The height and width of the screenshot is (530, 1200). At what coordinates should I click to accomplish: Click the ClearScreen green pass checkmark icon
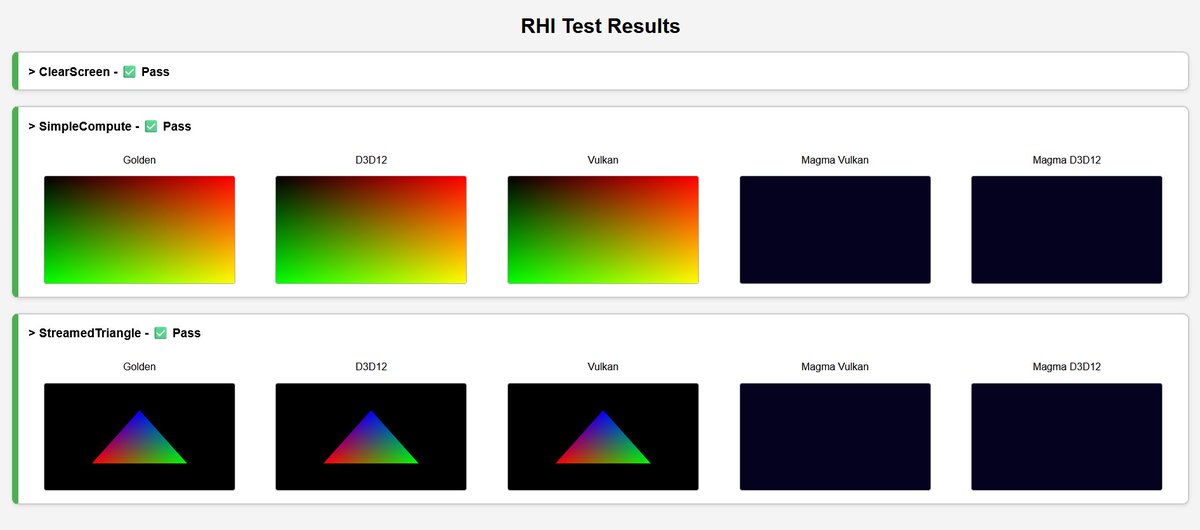129,72
